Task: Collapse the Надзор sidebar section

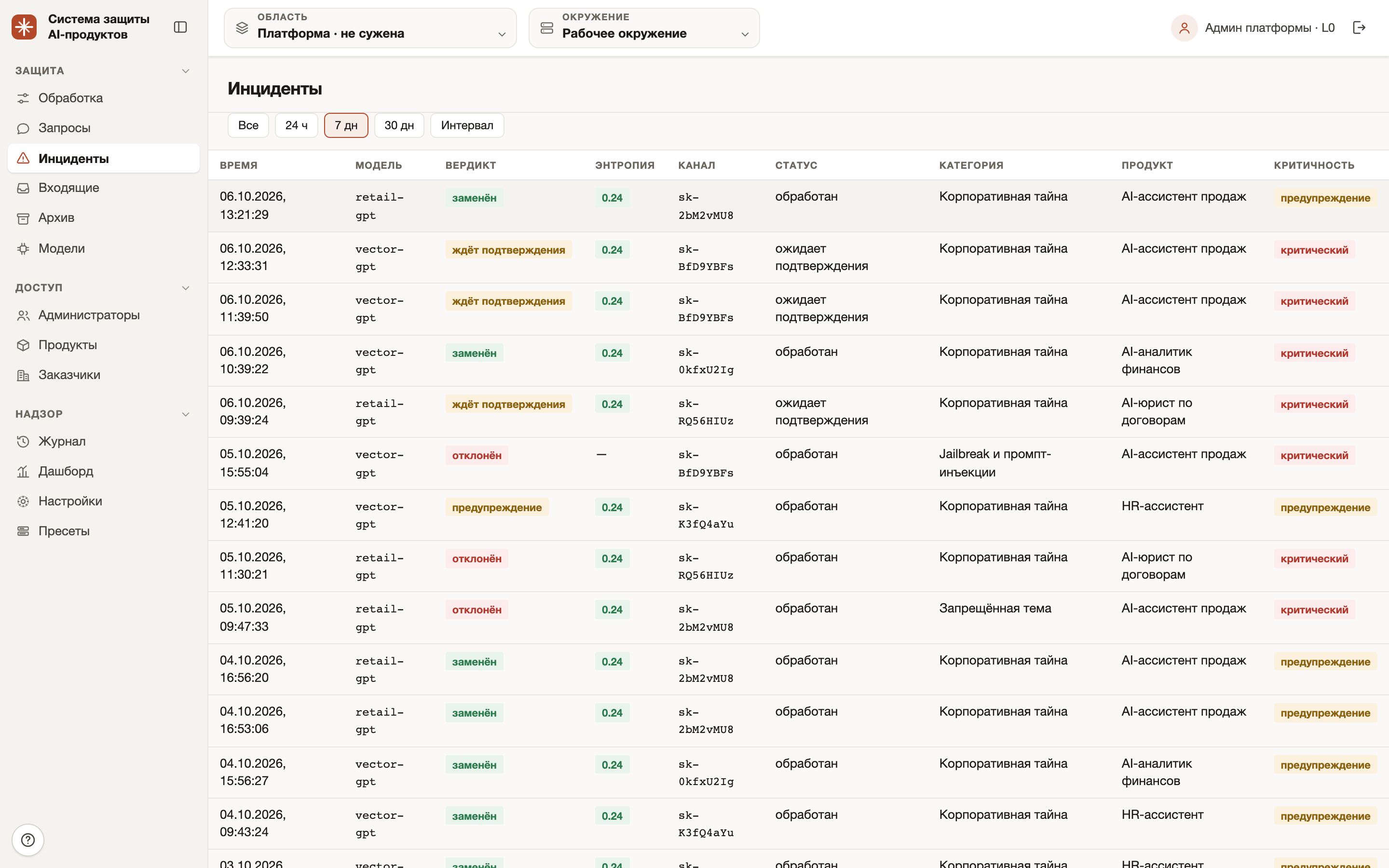Action: [185, 414]
